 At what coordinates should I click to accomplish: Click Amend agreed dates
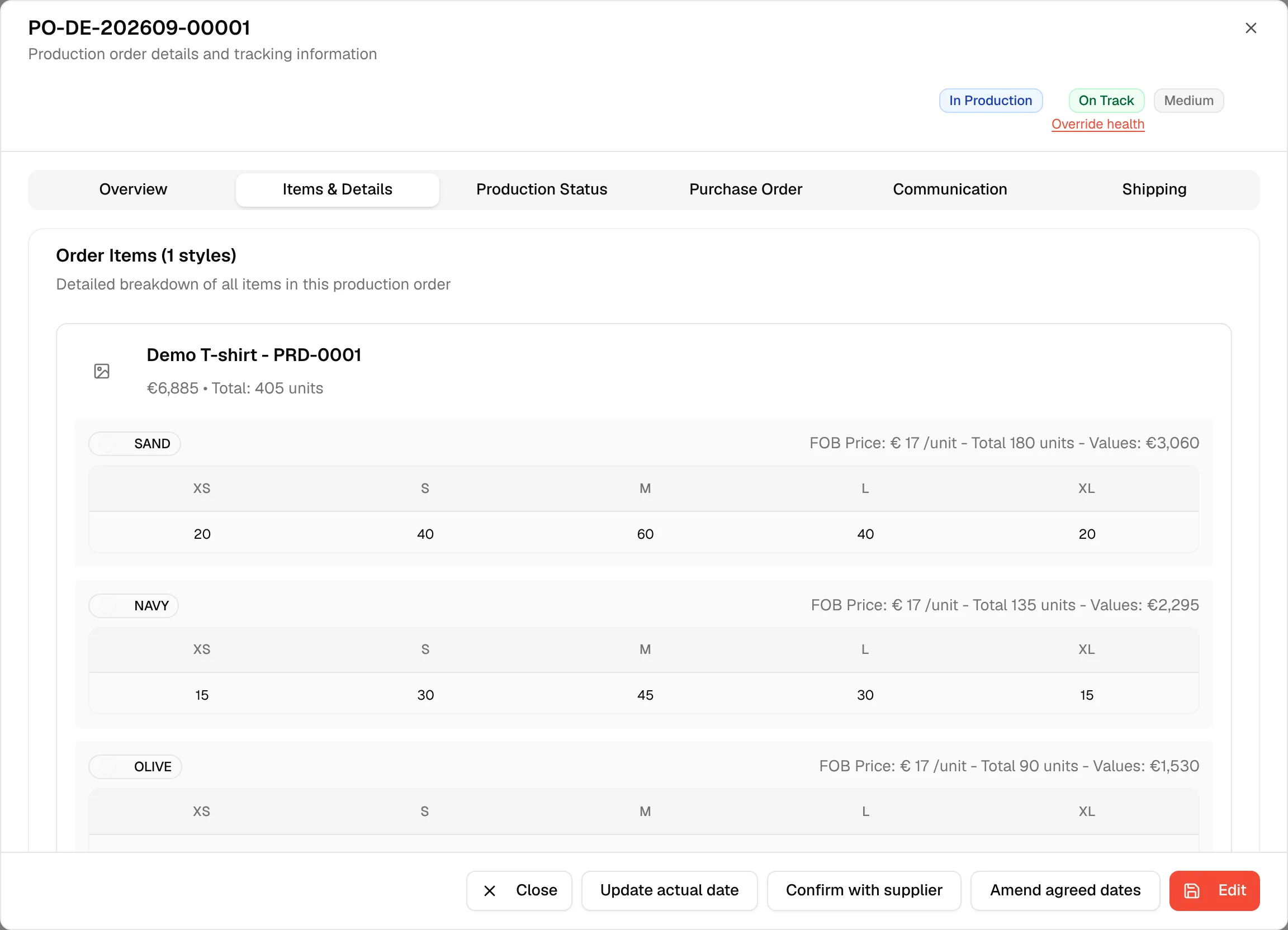[1065, 890]
